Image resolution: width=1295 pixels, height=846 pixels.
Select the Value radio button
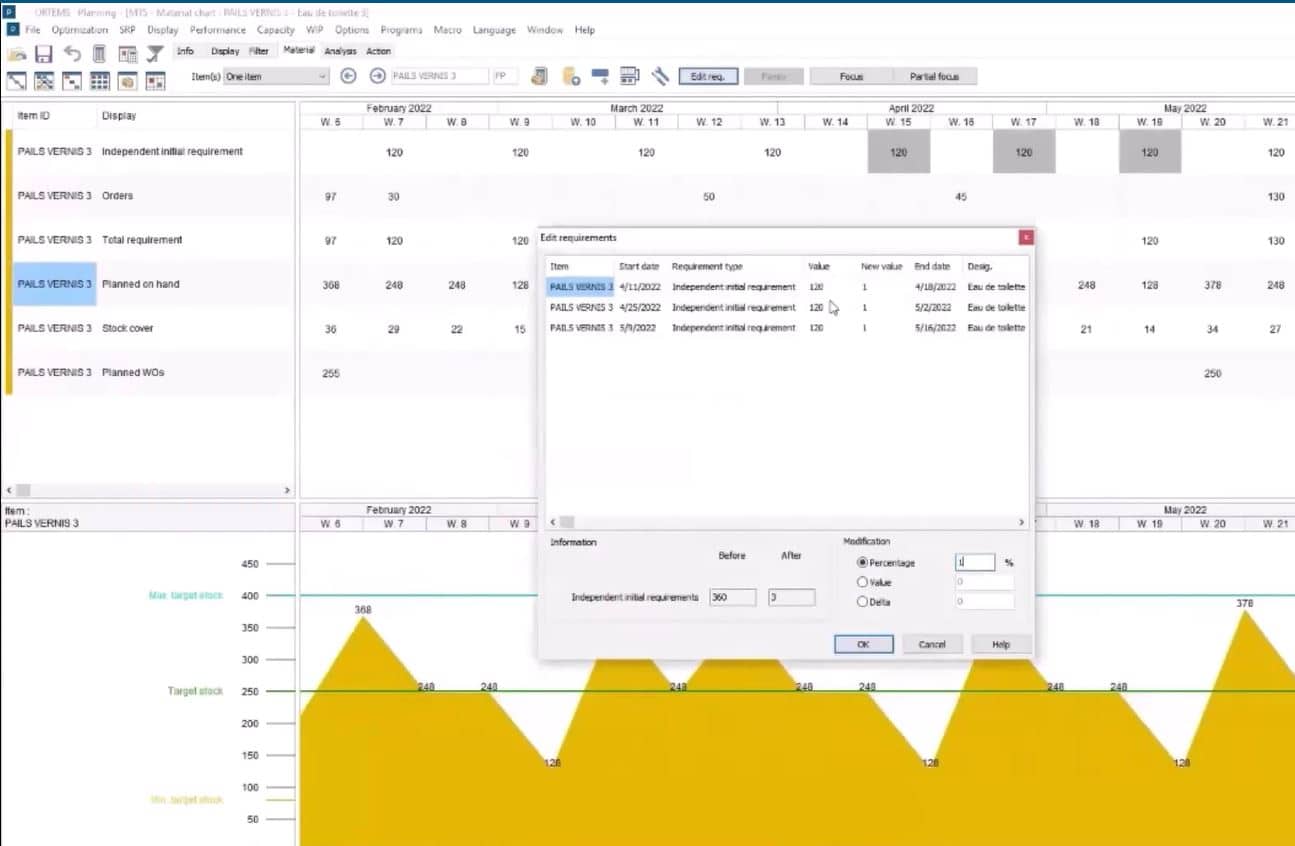[862, 582]
